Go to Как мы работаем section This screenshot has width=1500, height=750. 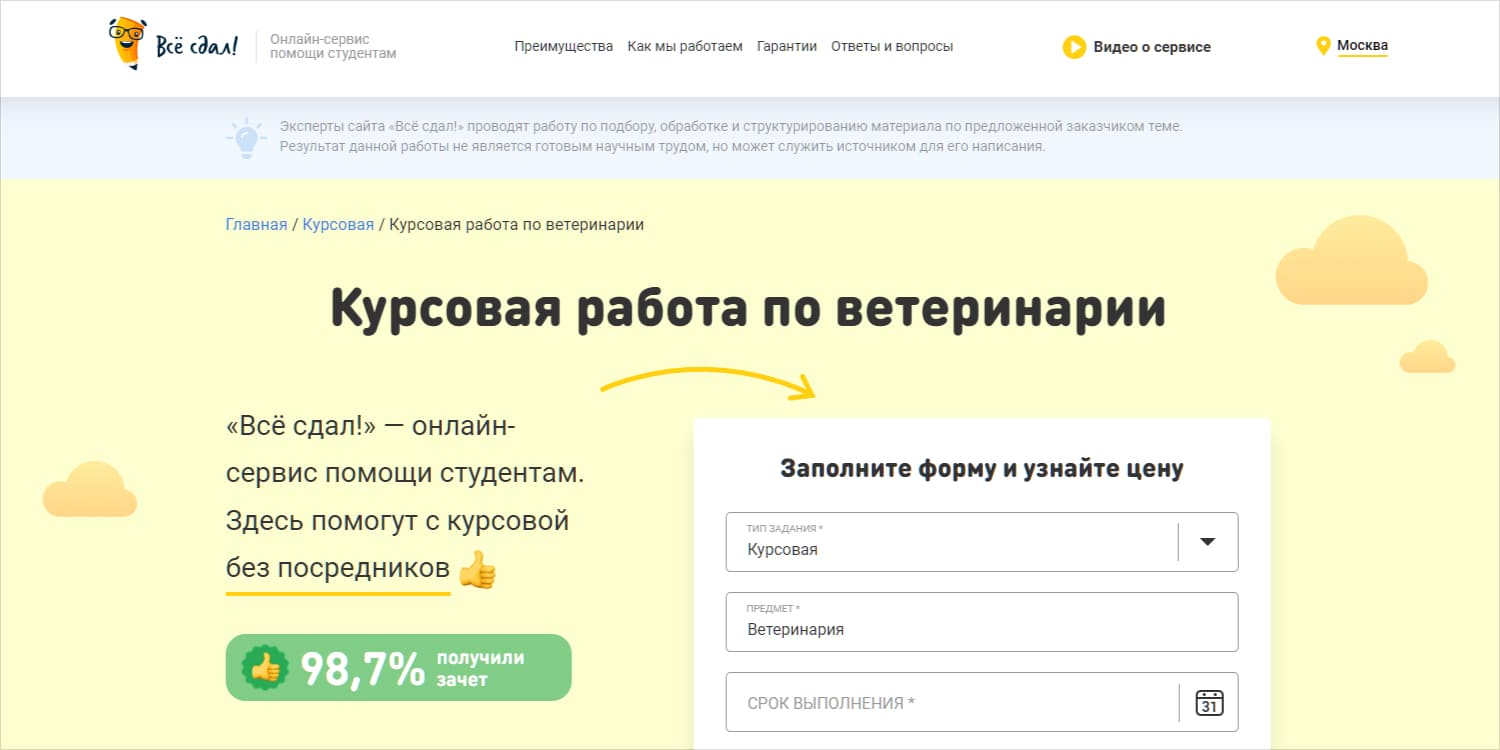(x=684, y=46)
